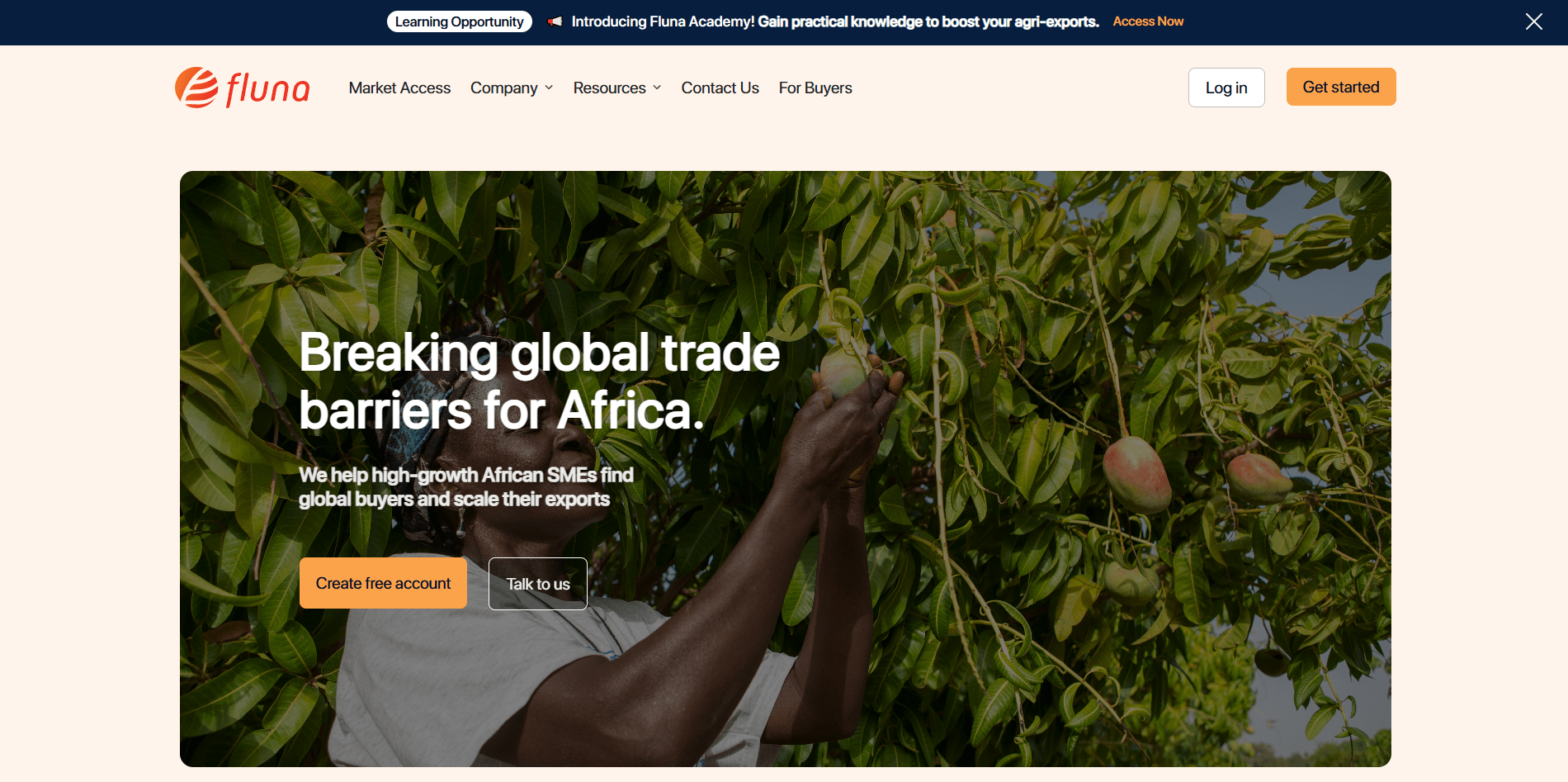The height and width of the screenshot is (782, 1568).
Task: Open the Company menu label
Action: coord(503,88)
